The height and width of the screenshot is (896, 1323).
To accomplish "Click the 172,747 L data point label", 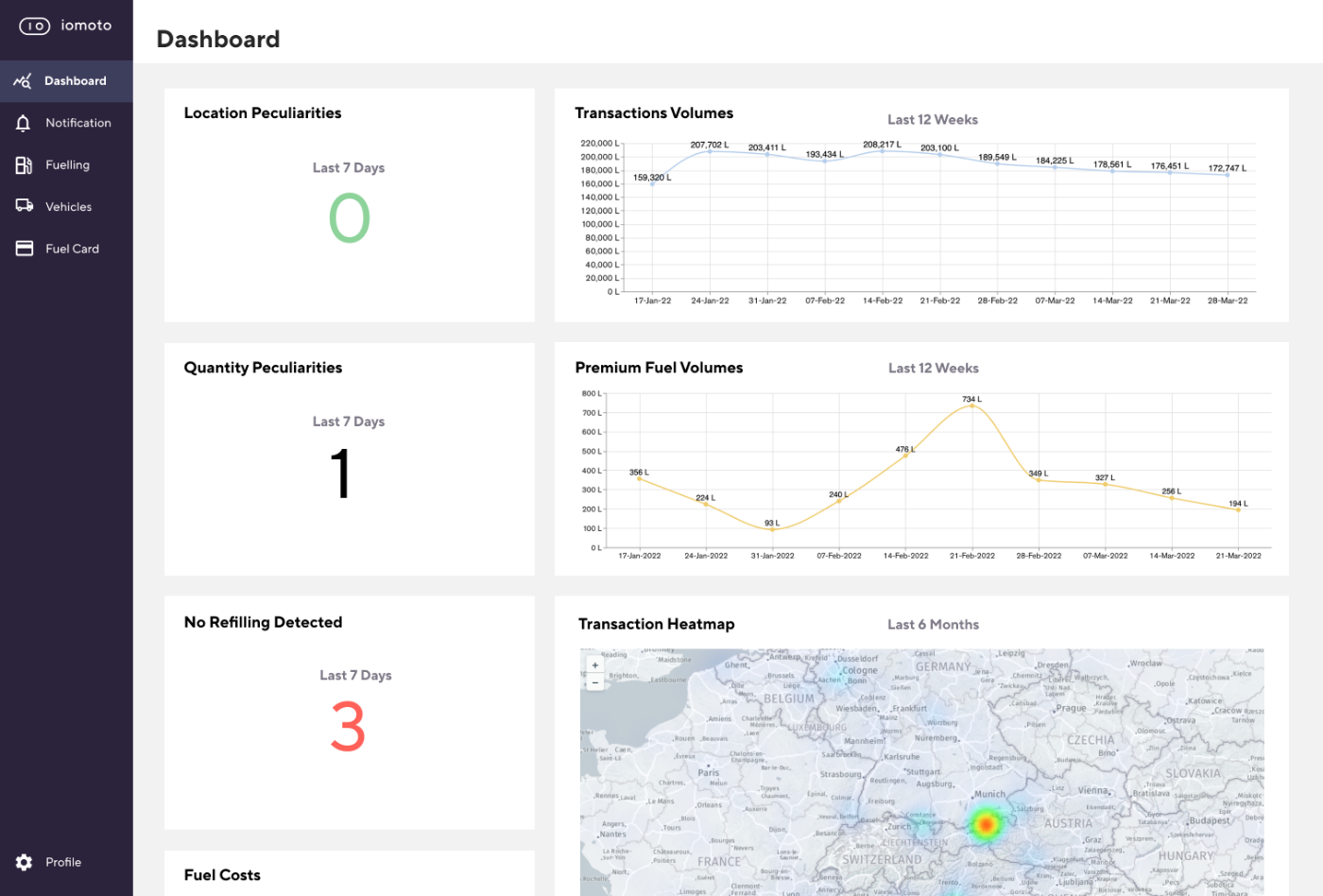I will [x=1228, y=168].
